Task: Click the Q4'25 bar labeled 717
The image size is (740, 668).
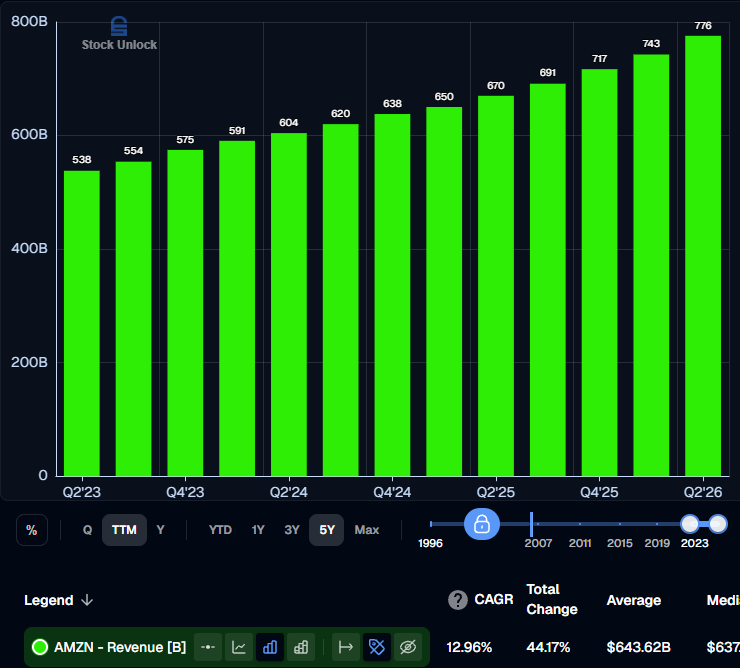Action: (x=599, y=272)
